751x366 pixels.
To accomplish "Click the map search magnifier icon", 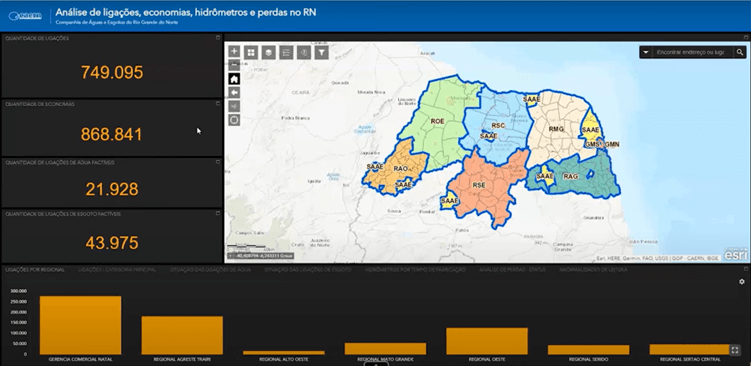I will (x=740, y=52).
